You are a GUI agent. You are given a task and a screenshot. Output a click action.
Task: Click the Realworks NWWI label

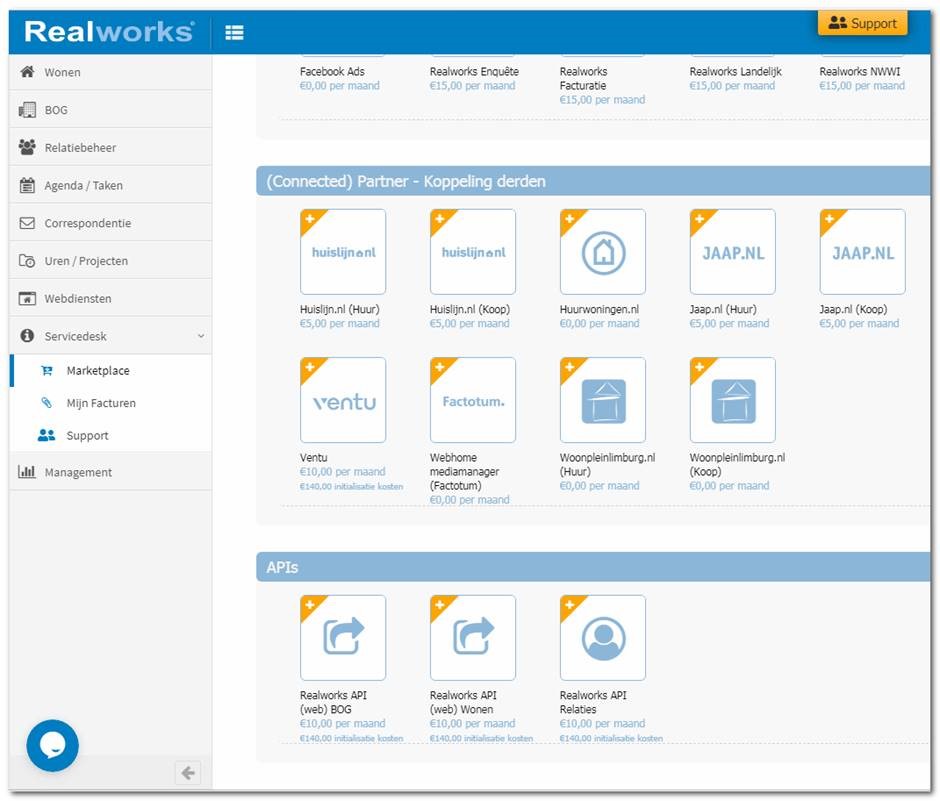[x=860, y=71]
